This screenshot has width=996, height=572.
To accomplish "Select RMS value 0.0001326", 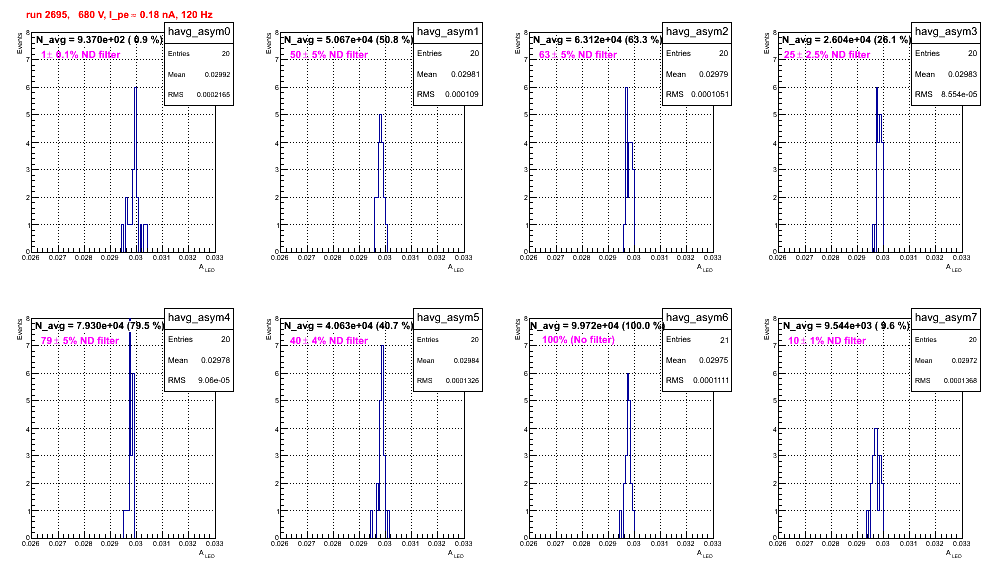I will point(462,380).
